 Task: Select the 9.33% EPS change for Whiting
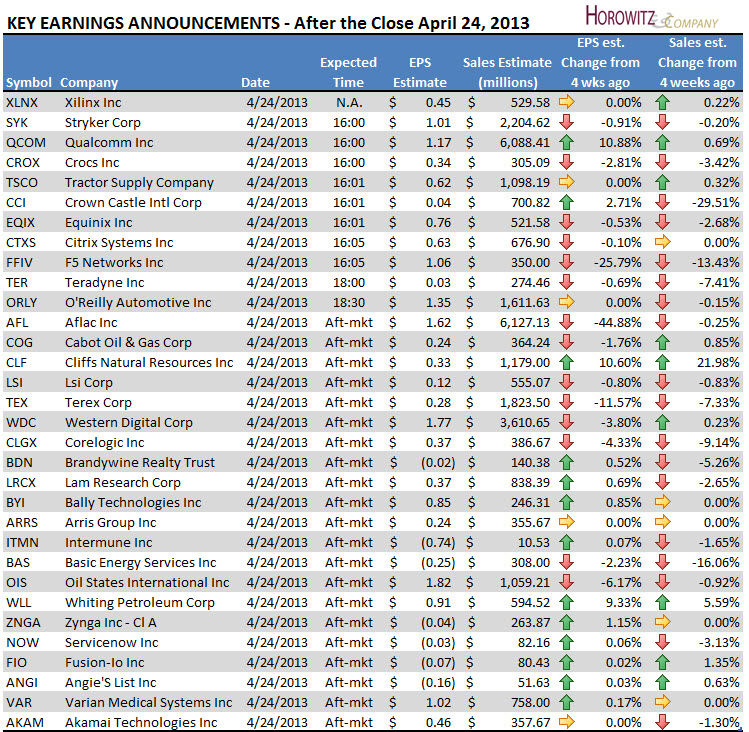(x=623, y=603)
